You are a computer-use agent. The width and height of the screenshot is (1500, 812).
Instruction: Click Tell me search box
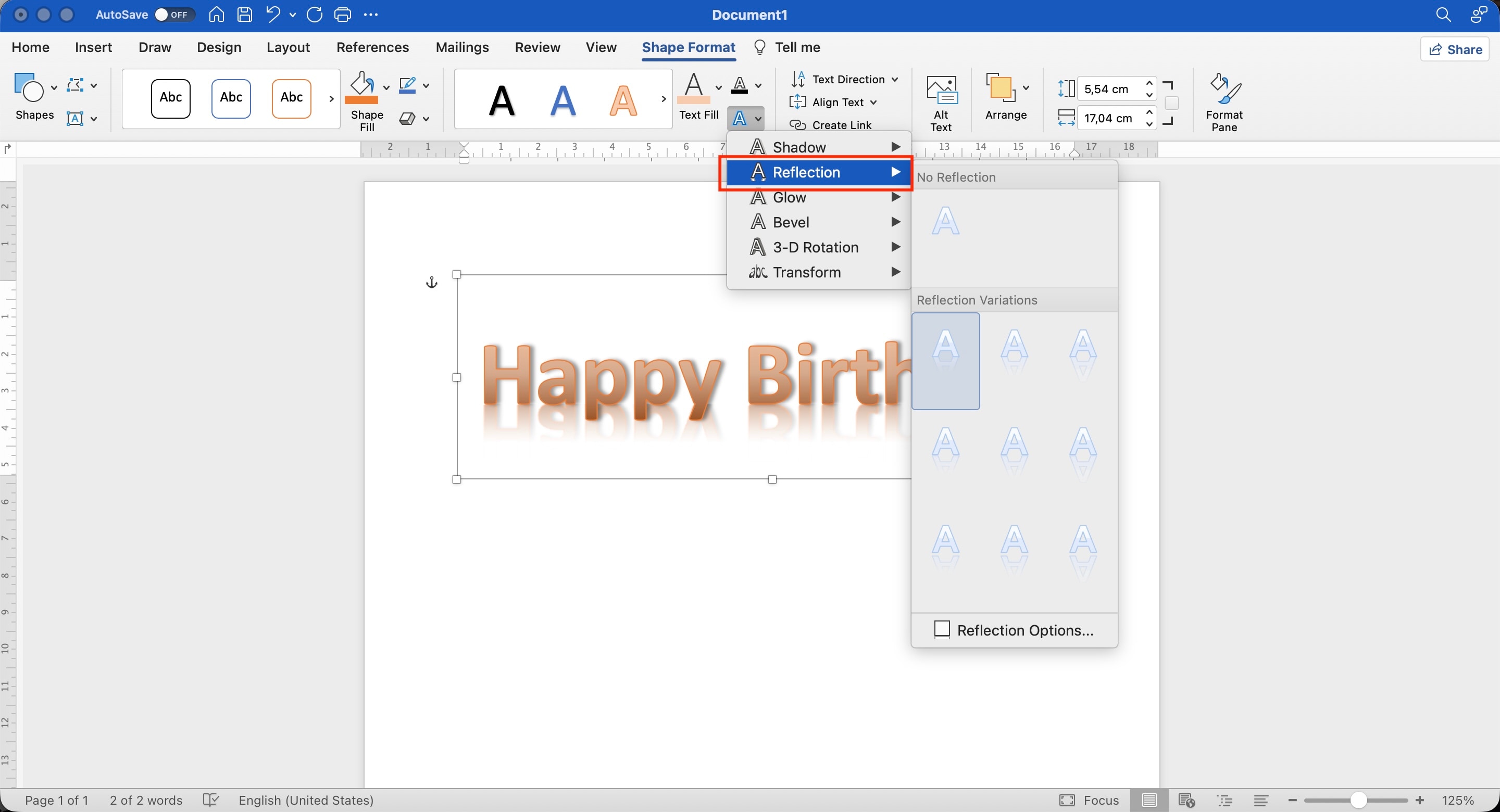tap(787, 47)
